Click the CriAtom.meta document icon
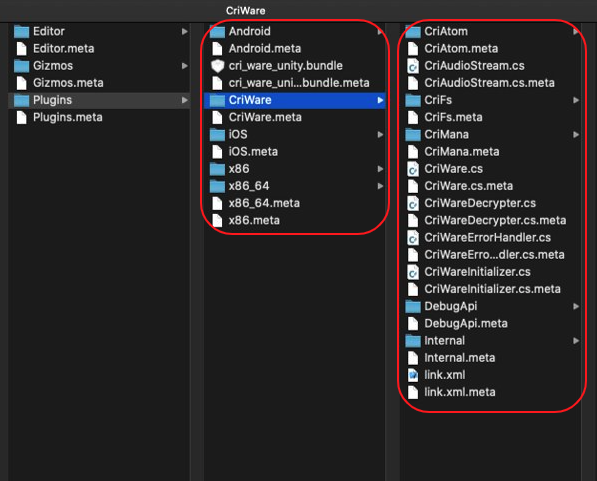 click(413, 49)
